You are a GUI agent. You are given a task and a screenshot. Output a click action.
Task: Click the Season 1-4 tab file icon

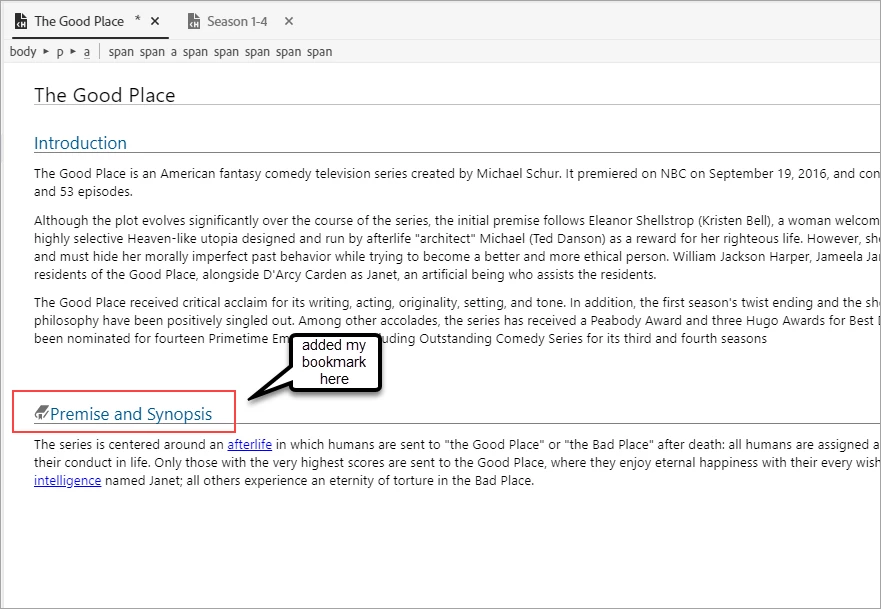[x=194, y=21]
